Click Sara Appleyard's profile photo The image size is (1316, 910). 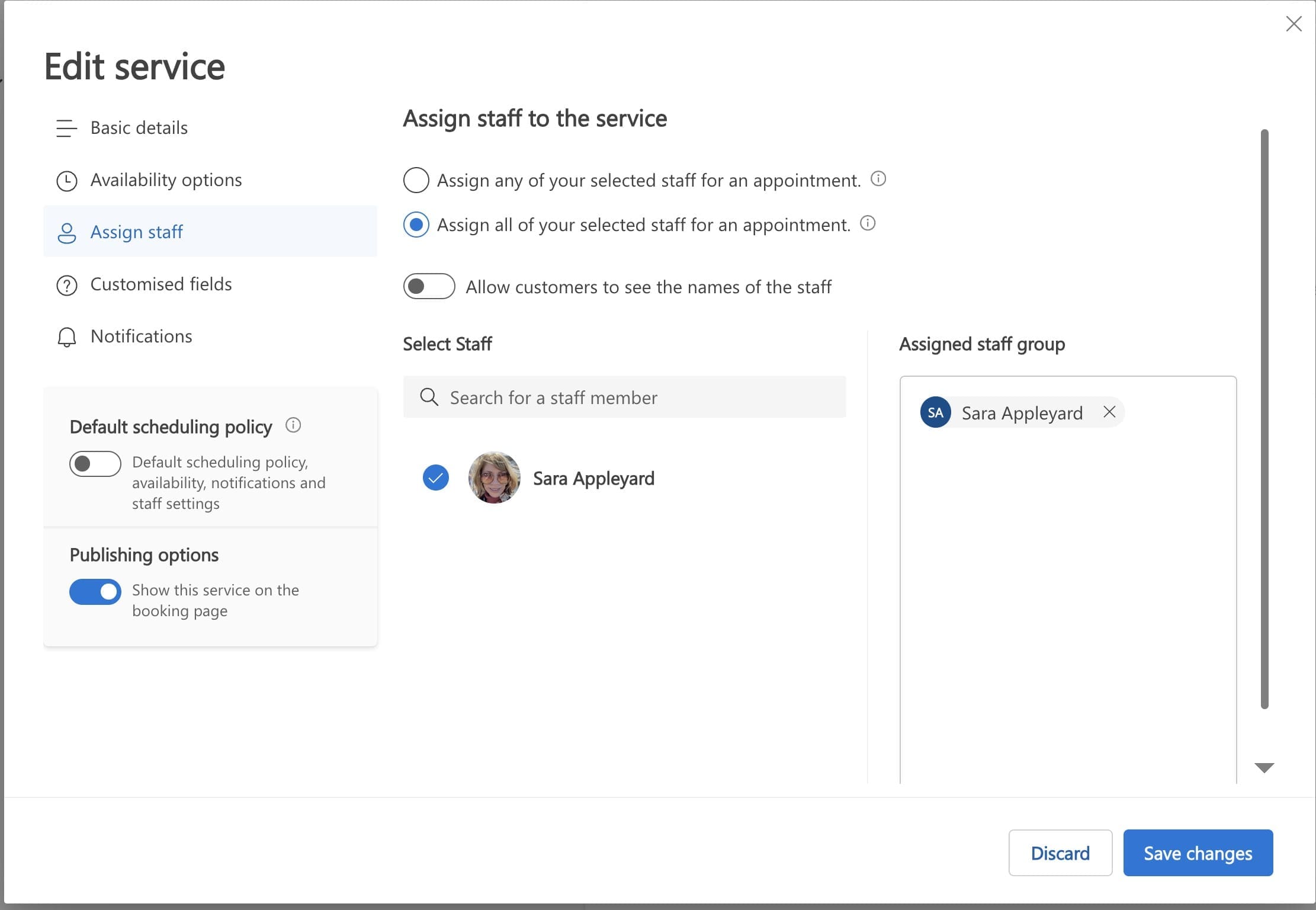[x=494, y=478]
